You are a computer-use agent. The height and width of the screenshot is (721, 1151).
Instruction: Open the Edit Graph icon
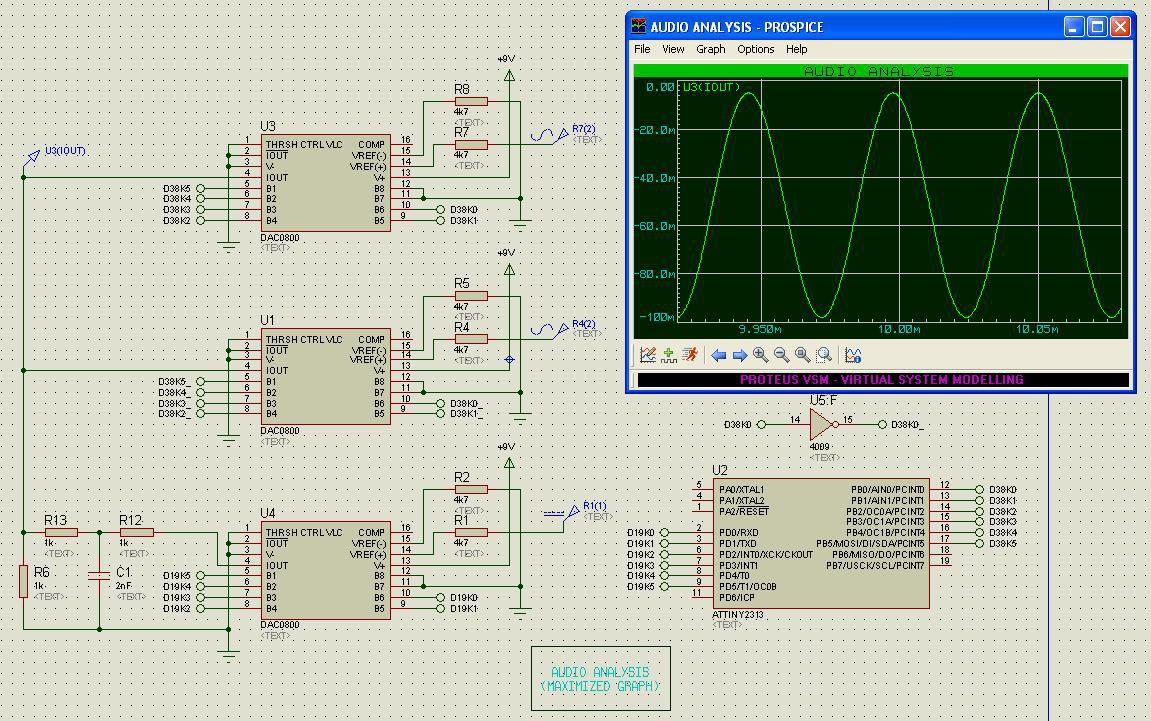tap(647, 355)
